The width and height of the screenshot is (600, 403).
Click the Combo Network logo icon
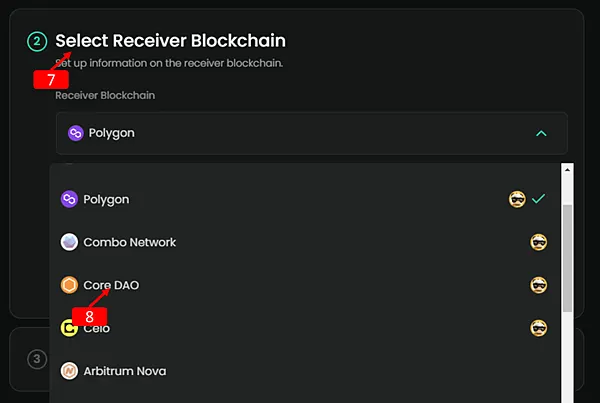(69, 242)
